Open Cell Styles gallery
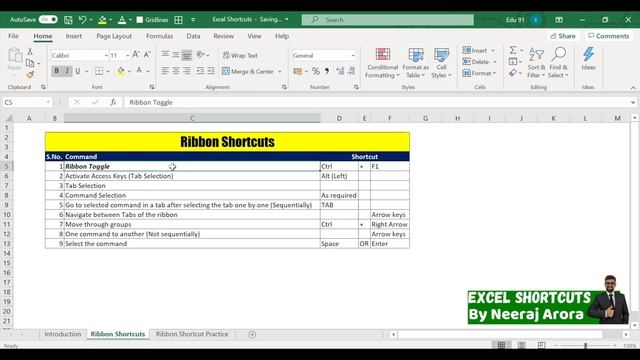 pos(441,63)
